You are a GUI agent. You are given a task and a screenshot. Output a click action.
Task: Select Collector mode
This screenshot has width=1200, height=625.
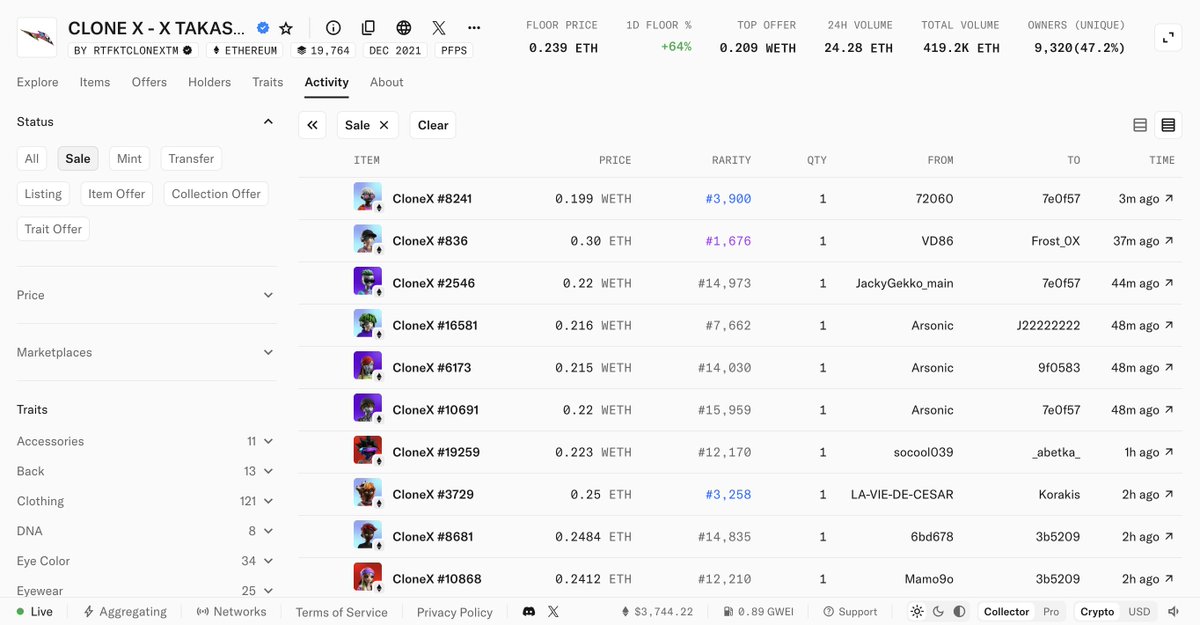[x=1006, y=611]
